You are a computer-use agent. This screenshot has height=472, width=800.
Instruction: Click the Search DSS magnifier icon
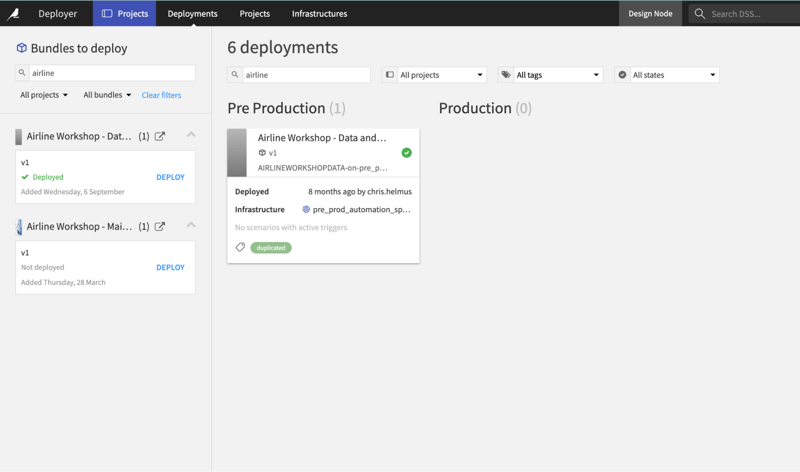tap(700, 14)
